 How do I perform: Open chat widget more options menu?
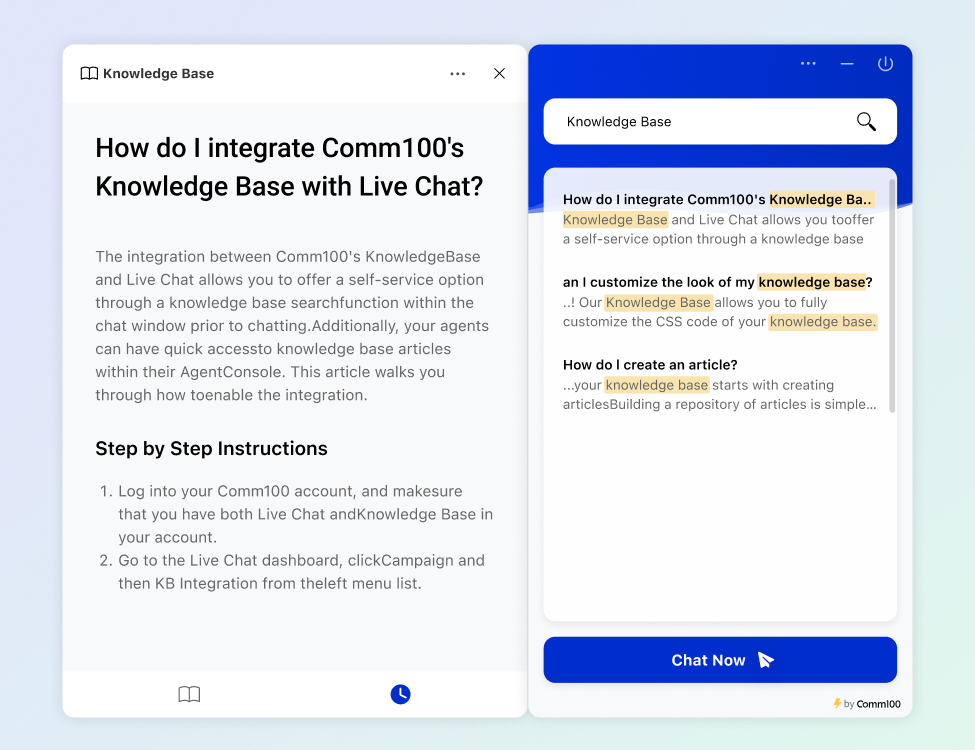click(x=808, y=63)
